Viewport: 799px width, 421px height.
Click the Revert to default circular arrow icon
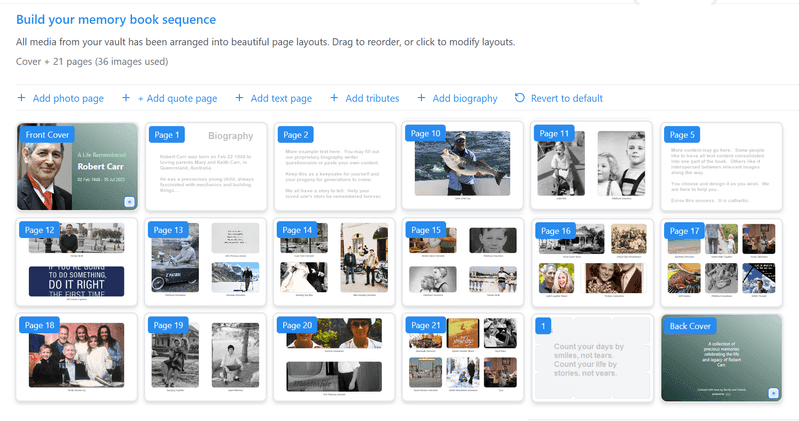[519, 98]
